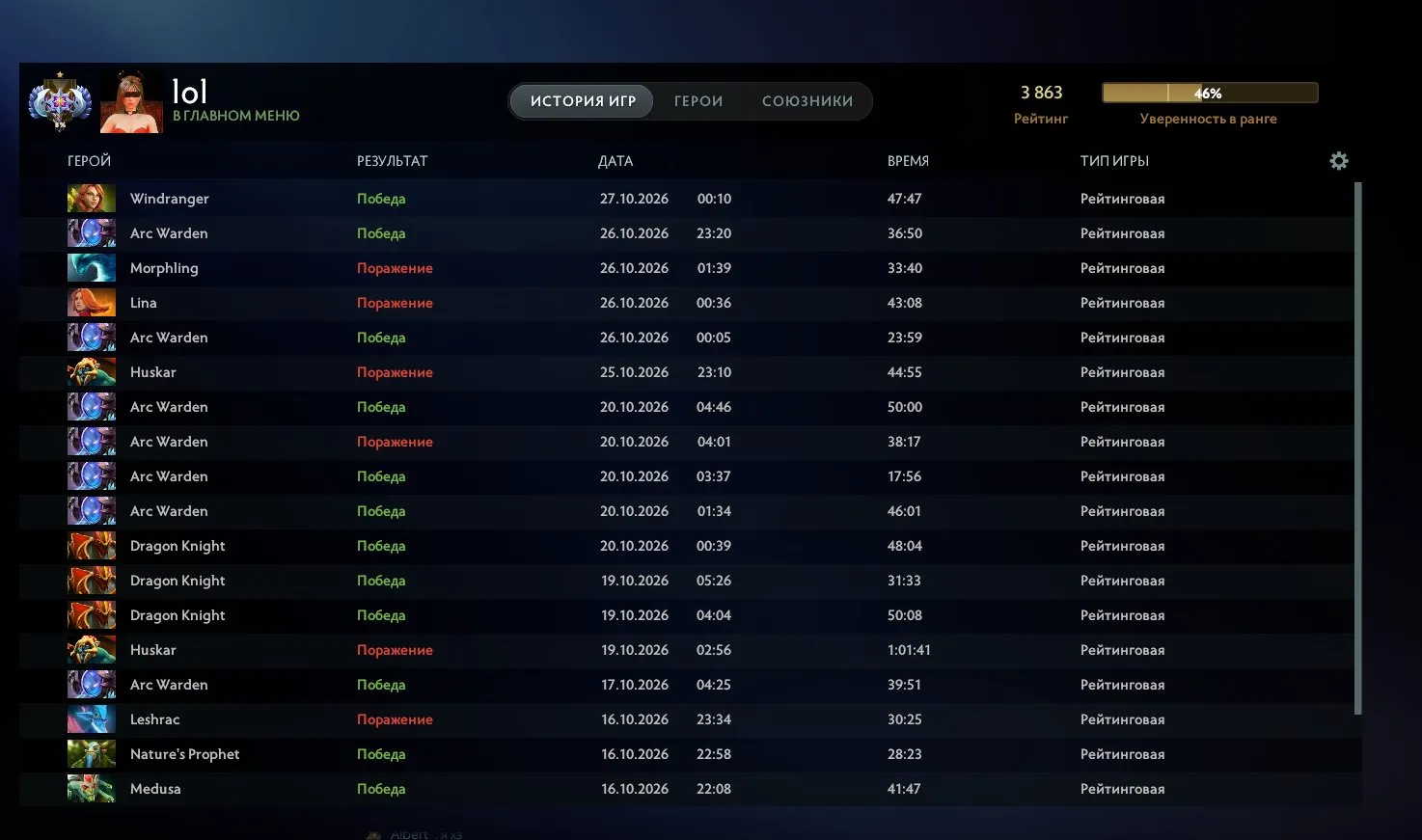Sort by the ГЕРОЙ column header

click(x=89, y=161)
